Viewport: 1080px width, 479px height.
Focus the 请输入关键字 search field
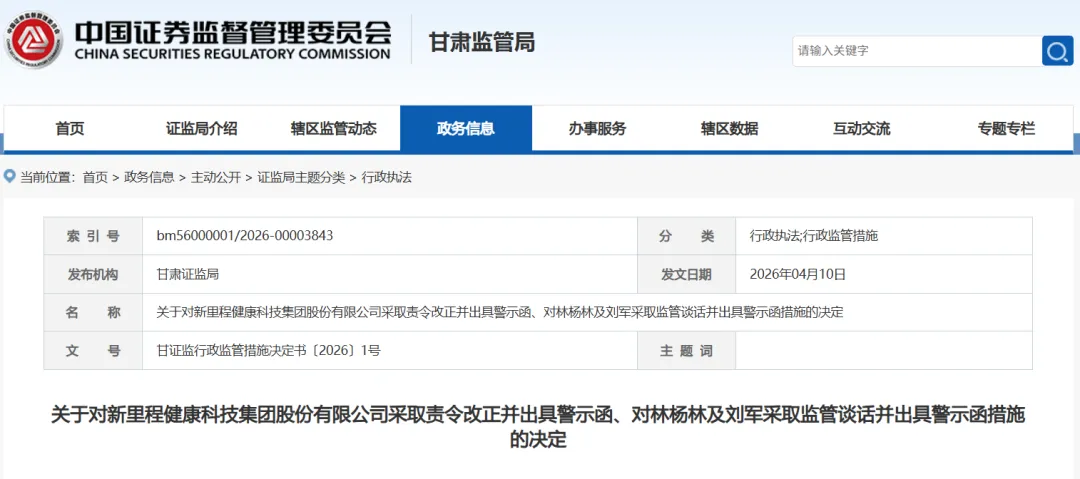click(x=917, y=51)
